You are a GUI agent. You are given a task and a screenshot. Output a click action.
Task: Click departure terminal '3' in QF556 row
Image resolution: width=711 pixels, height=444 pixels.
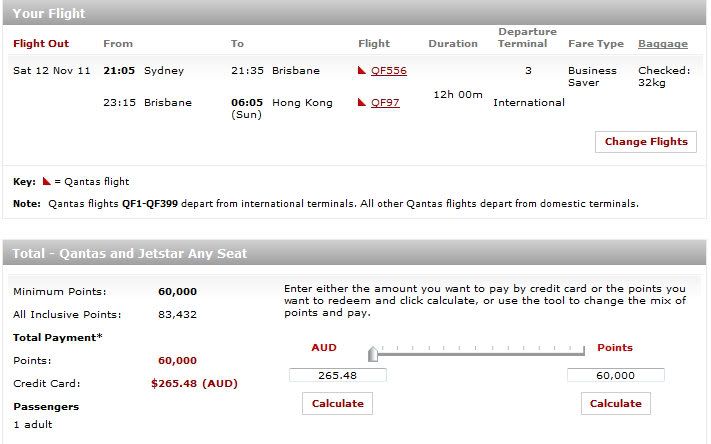(528, 71)
